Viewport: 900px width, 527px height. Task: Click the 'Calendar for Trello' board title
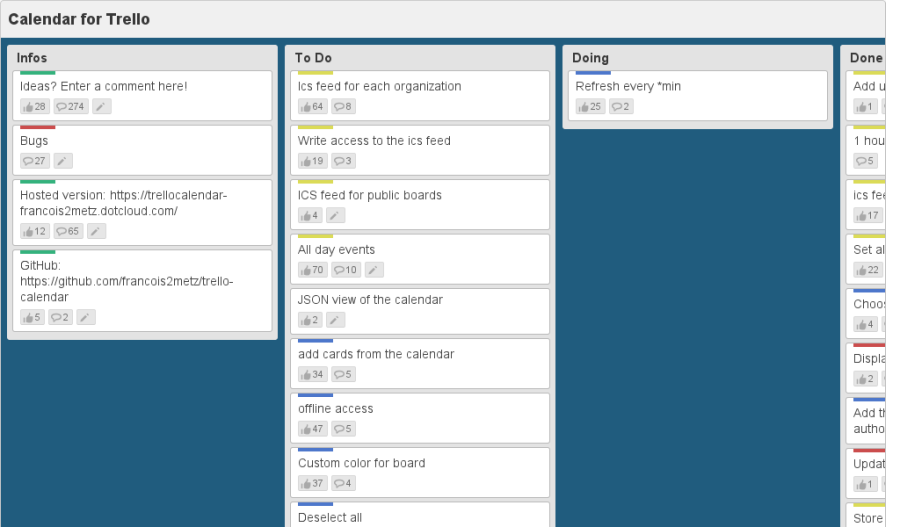coord(79,20)
